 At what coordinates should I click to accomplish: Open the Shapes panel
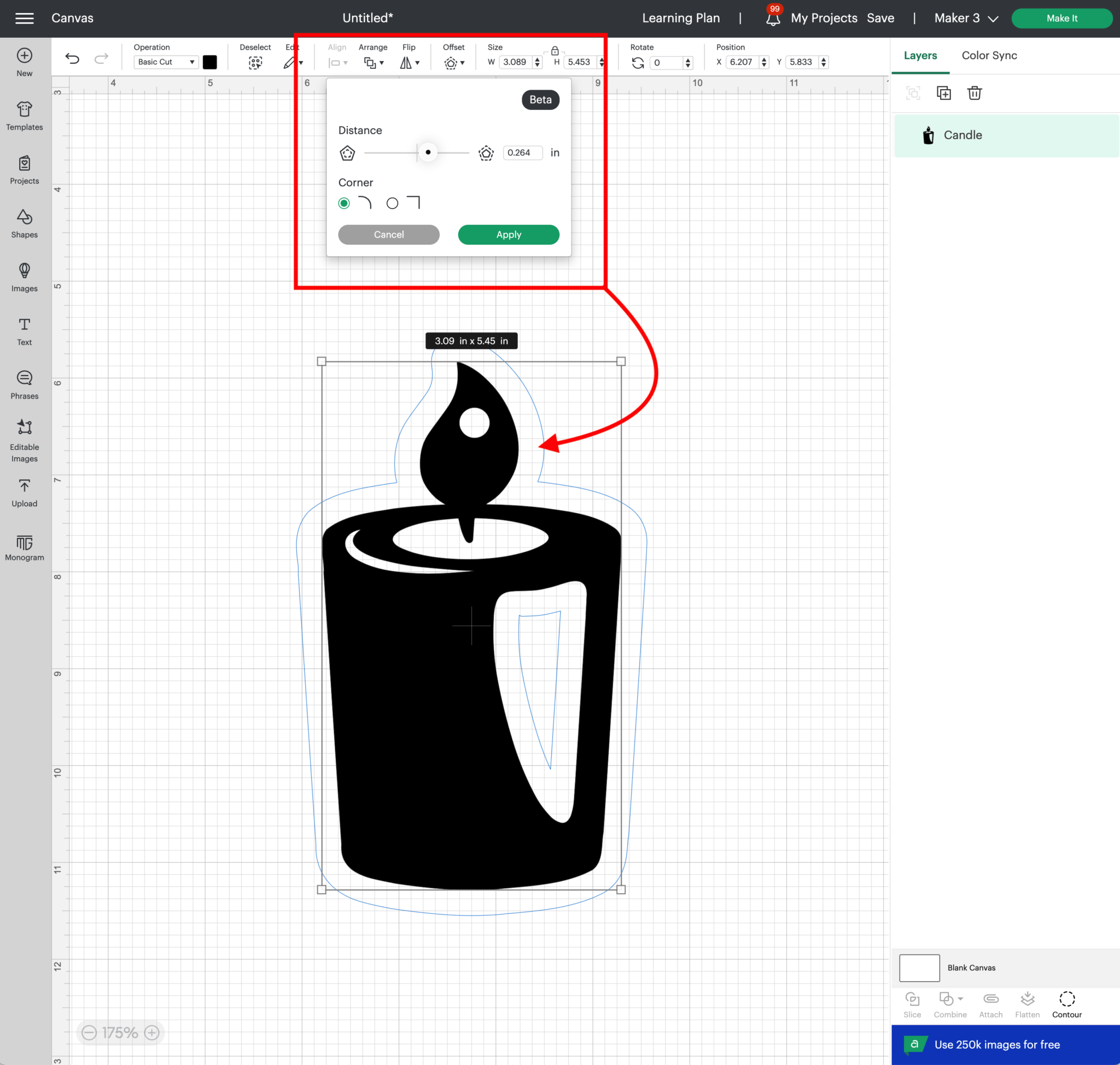[x=25, y=224]
